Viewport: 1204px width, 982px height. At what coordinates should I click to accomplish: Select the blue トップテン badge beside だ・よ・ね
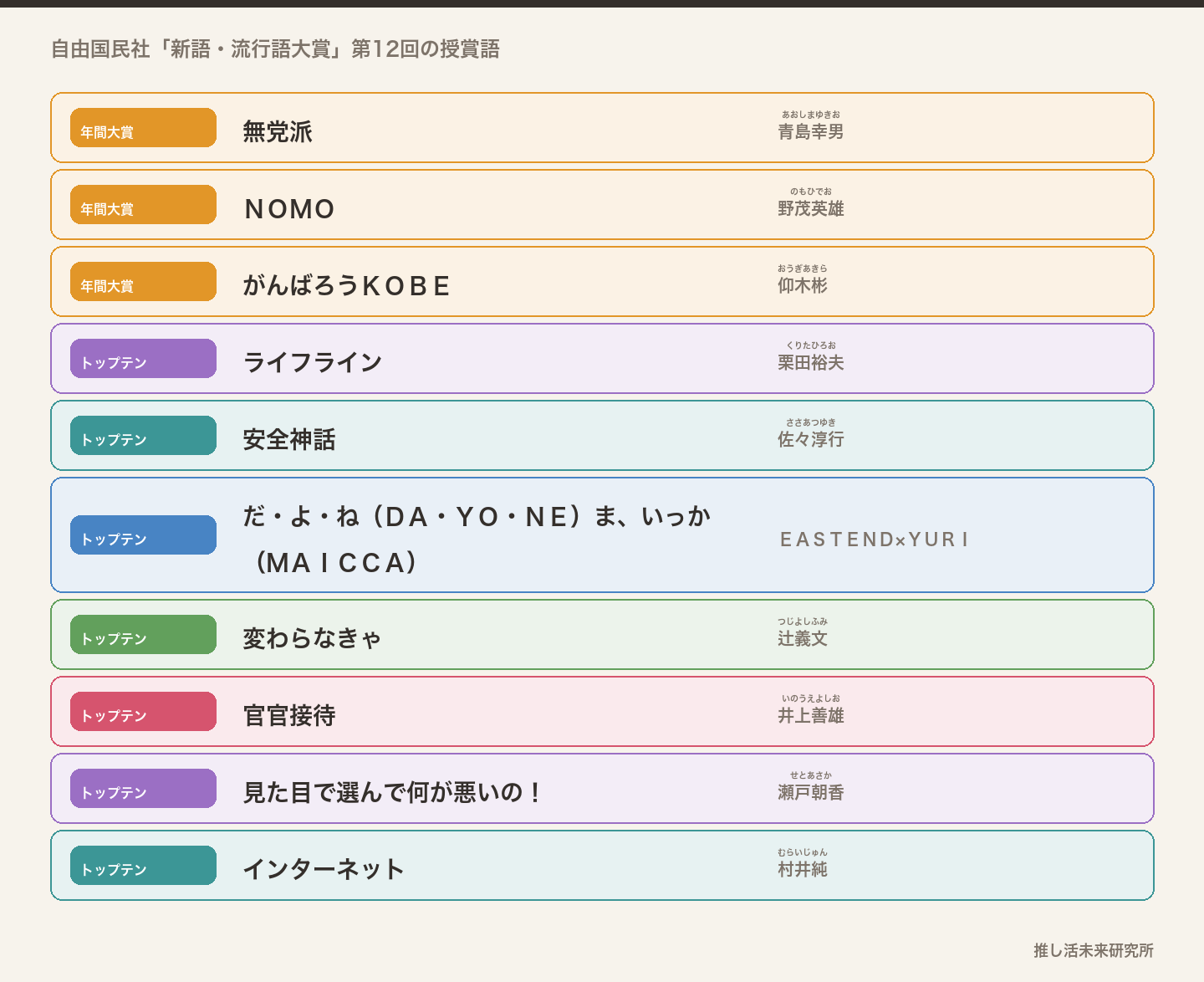tap(143, 535)
